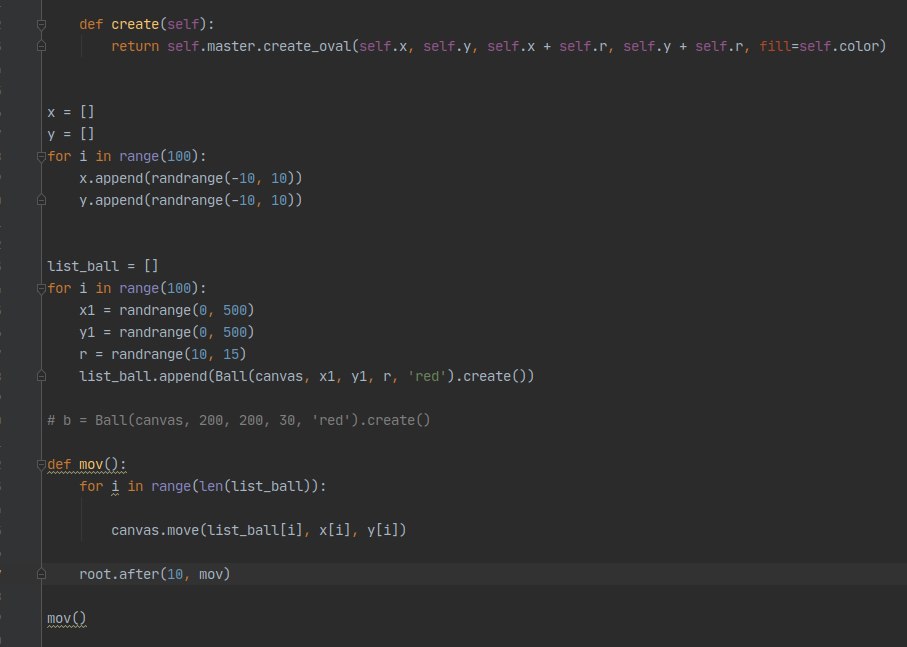Screen dimensions: 907x647
Task: Click the 'for i in range(len(list_ball)):' line
Action: click(x=202, y=486)
